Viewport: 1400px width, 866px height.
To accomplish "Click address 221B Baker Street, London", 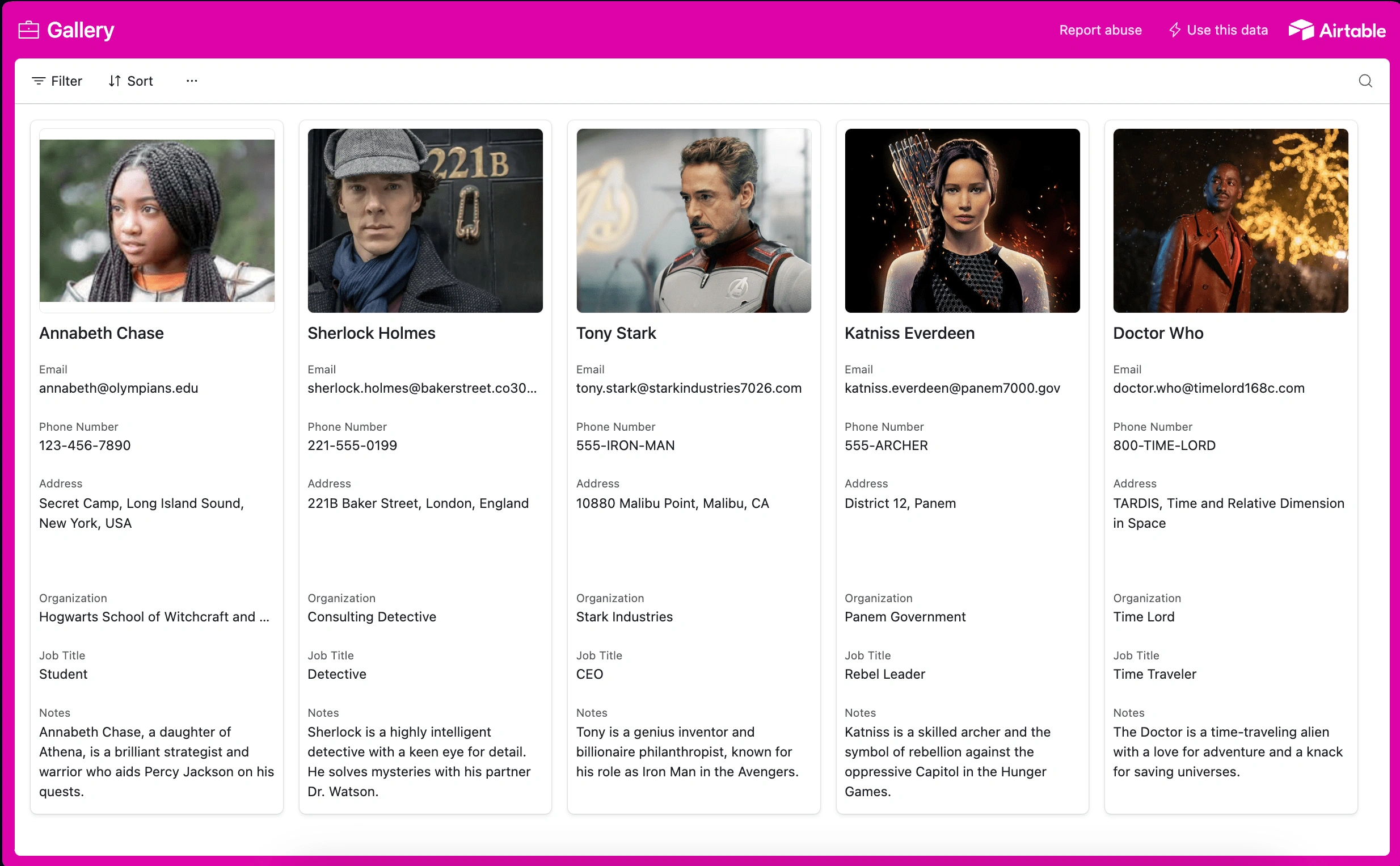I will pyautogui.click(x=418, y=503).
